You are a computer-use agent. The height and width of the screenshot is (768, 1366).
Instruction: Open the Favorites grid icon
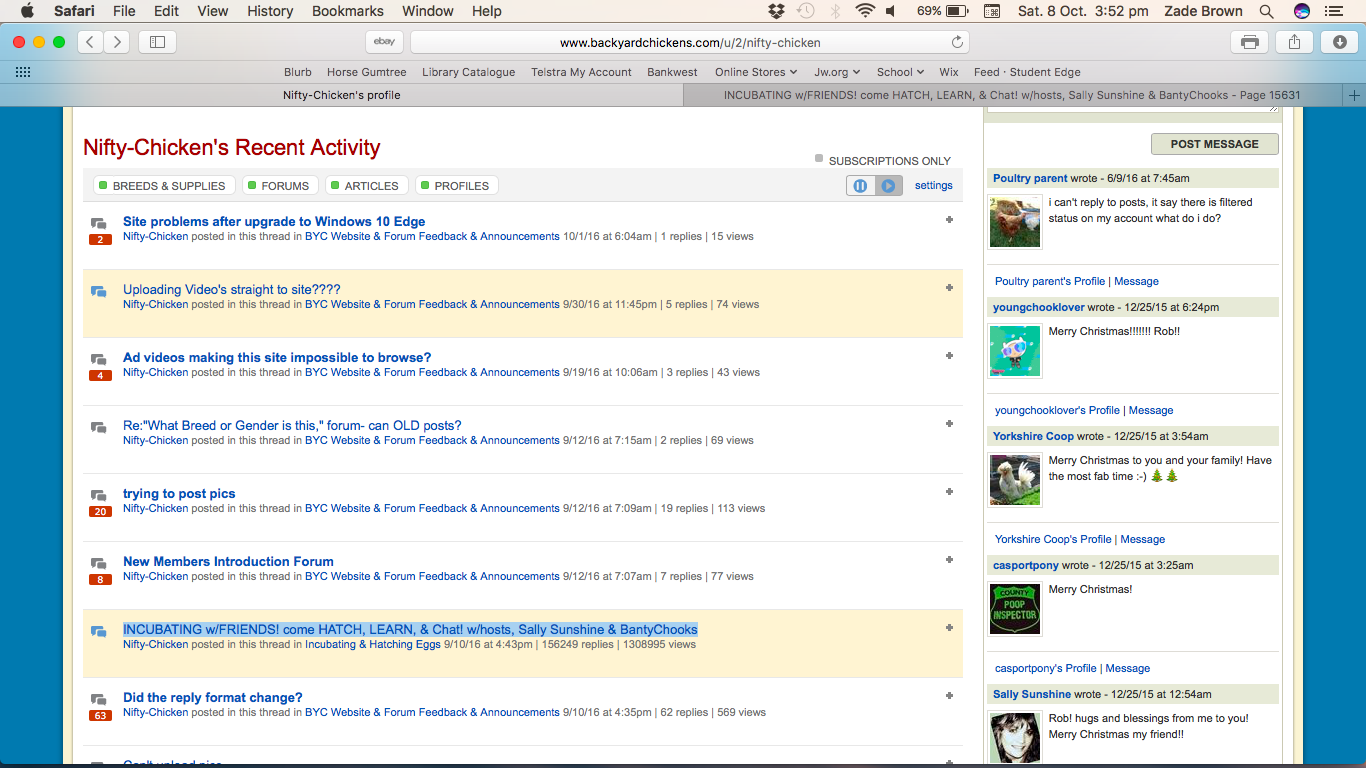pos(23,72)
